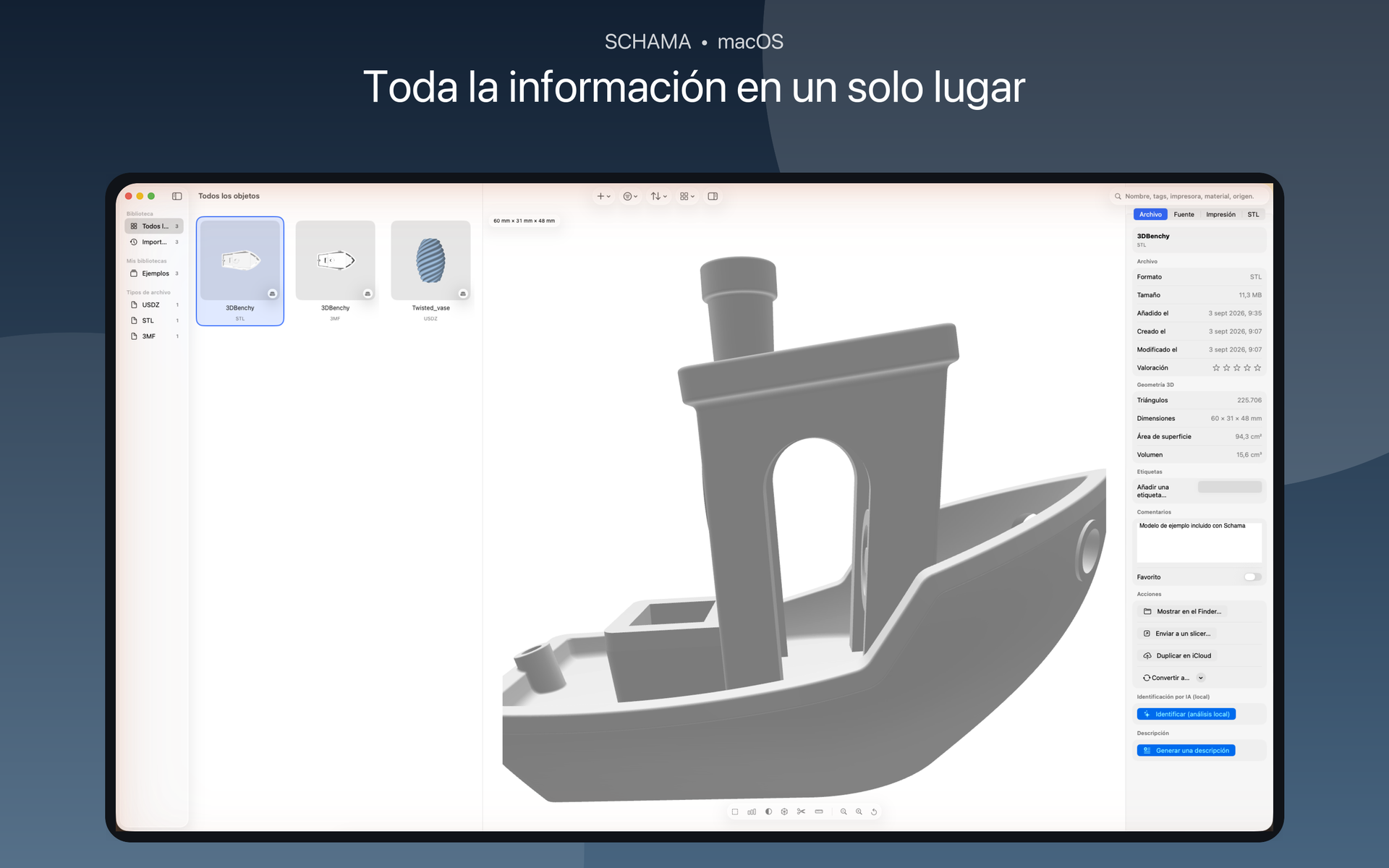Click the search magnifier icon

[x=1118, y=196]
